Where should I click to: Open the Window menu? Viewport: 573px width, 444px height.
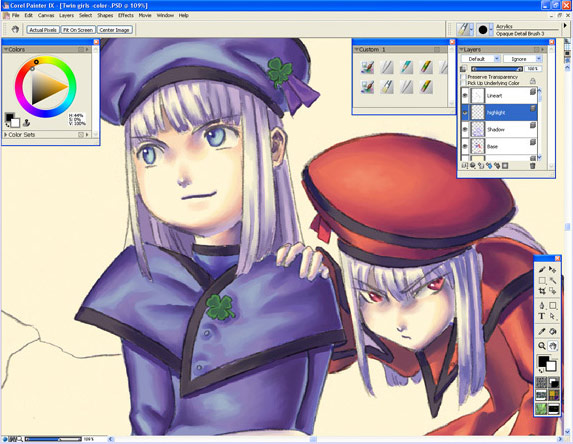tap(165, 15)
